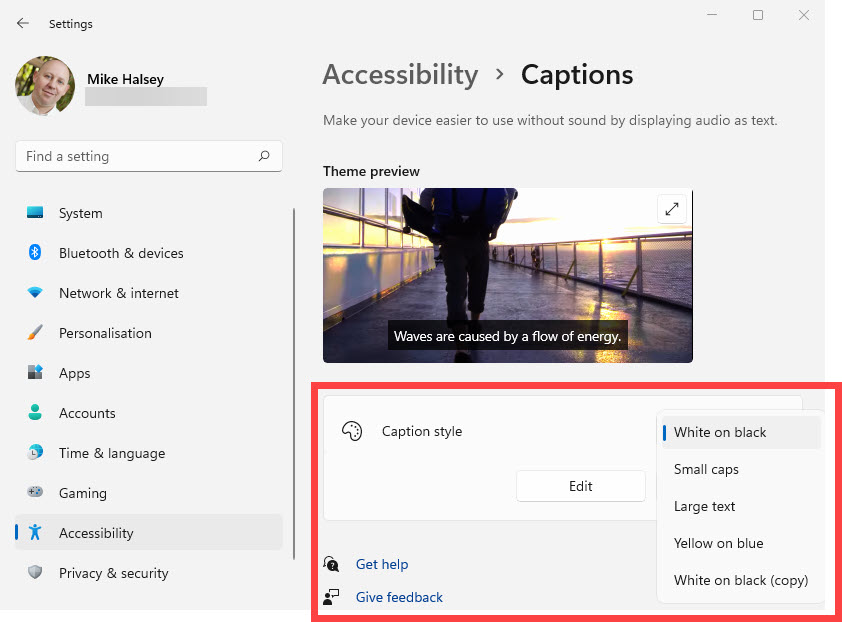Click the Accessibility breadcrumb heading

coord(400,75)
